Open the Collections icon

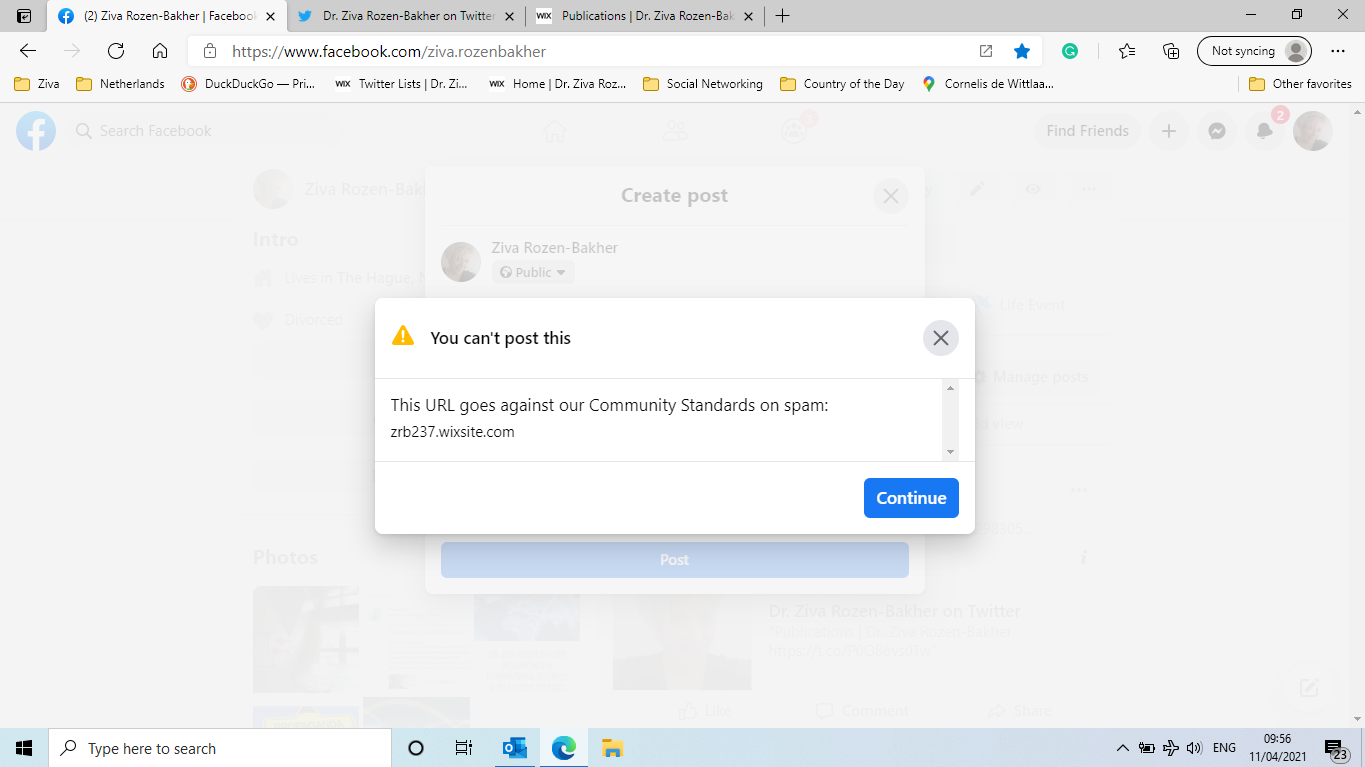pos(1171,51)
